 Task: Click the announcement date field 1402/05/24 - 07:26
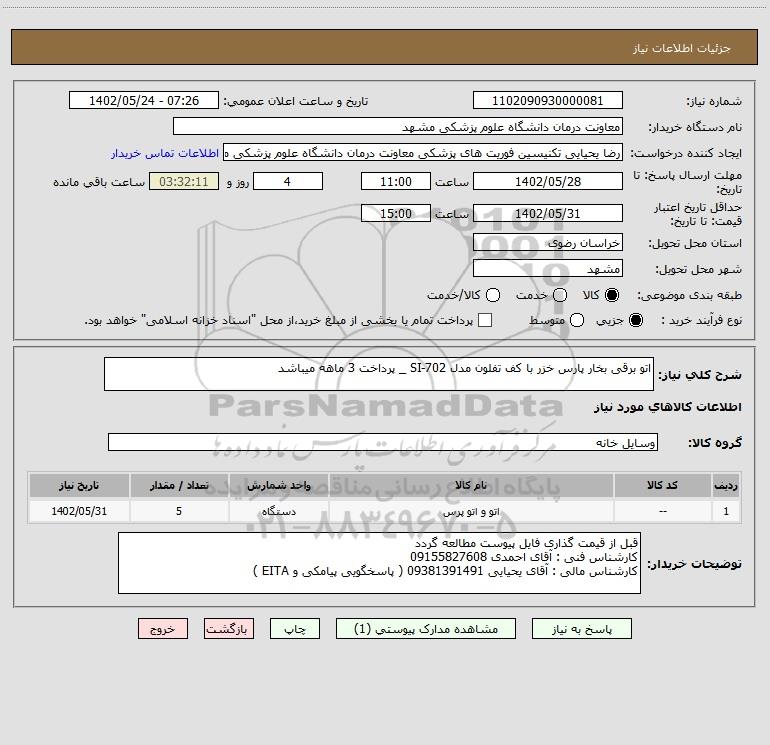click(144, 100)
